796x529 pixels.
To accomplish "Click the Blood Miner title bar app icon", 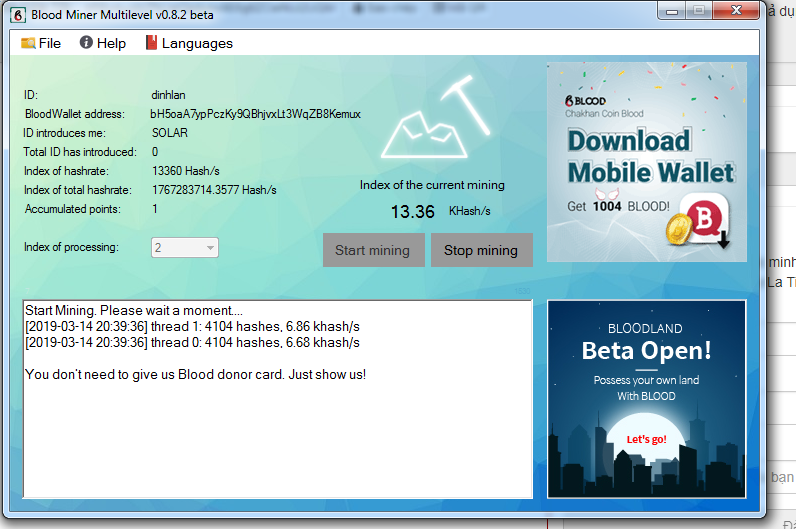I will pos(18,15).
